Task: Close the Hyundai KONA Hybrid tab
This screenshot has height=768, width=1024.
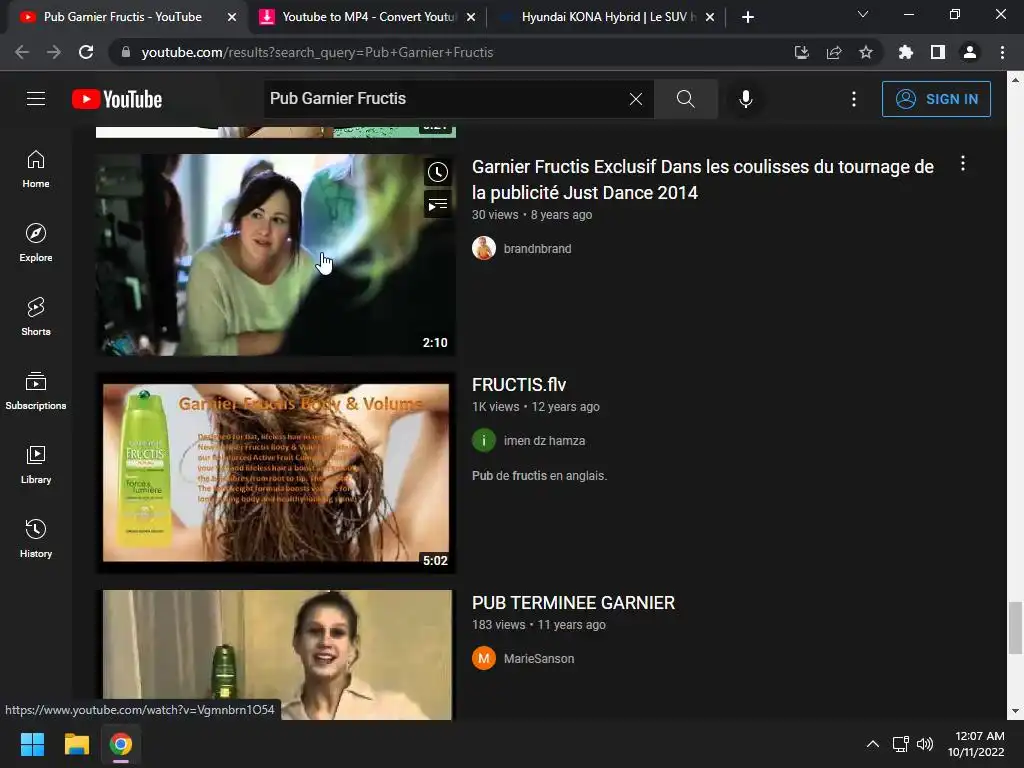Action: click(710, 17)
